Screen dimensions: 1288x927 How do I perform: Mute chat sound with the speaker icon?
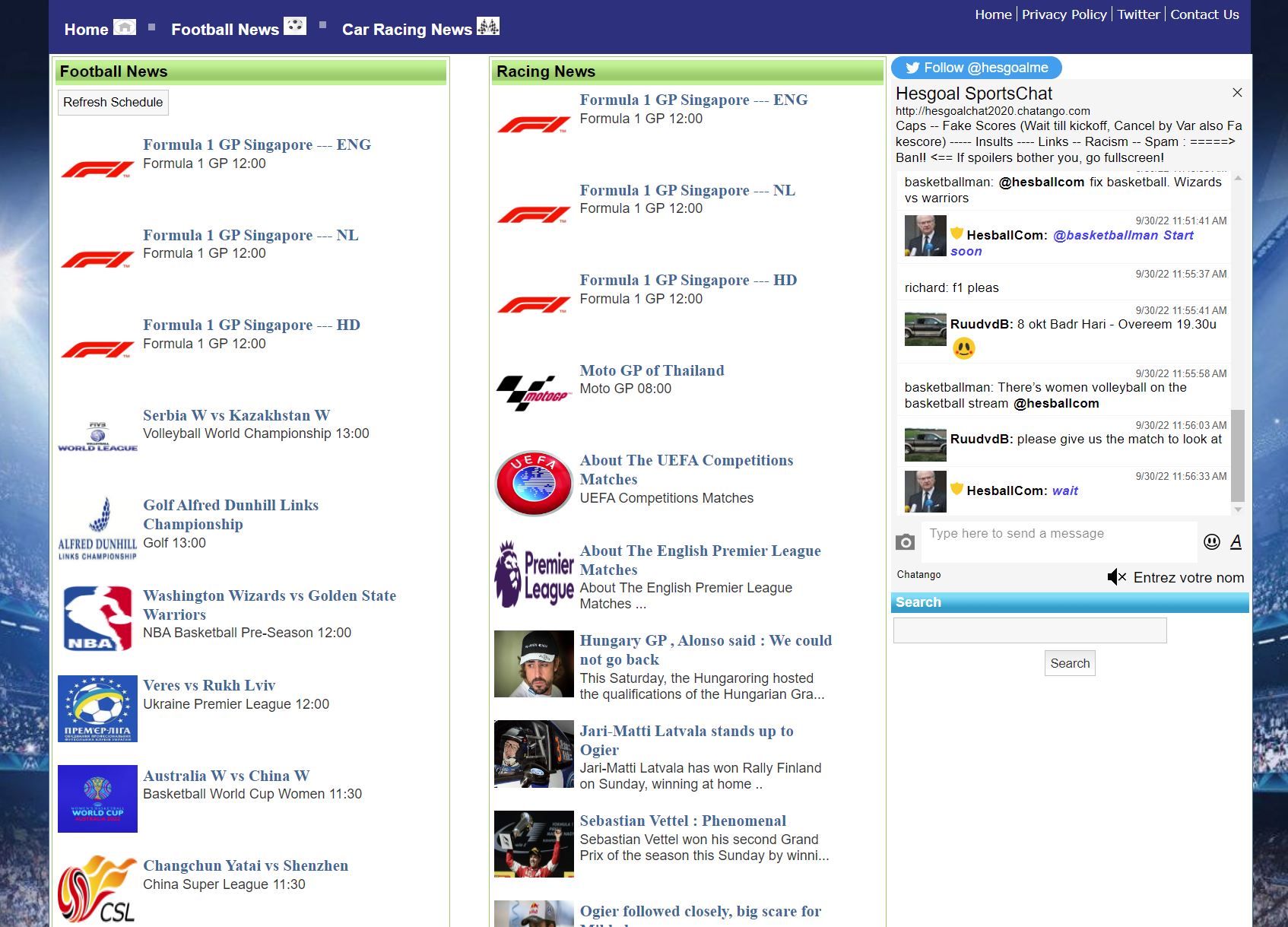[1116, 577]
